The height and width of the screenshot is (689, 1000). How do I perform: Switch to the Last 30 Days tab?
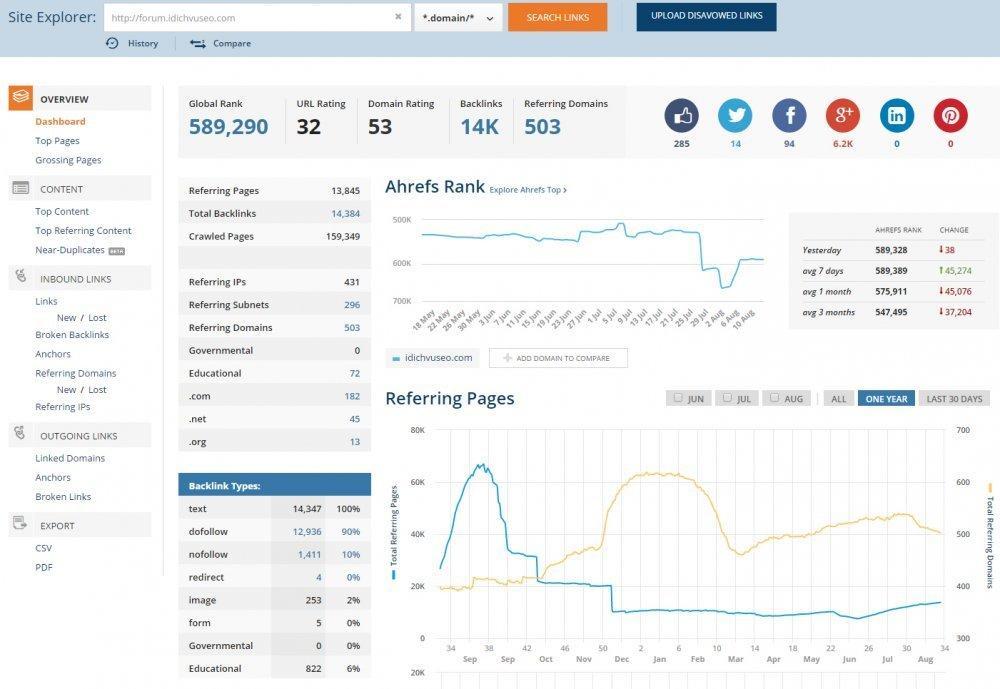click(x=954, y=398)
